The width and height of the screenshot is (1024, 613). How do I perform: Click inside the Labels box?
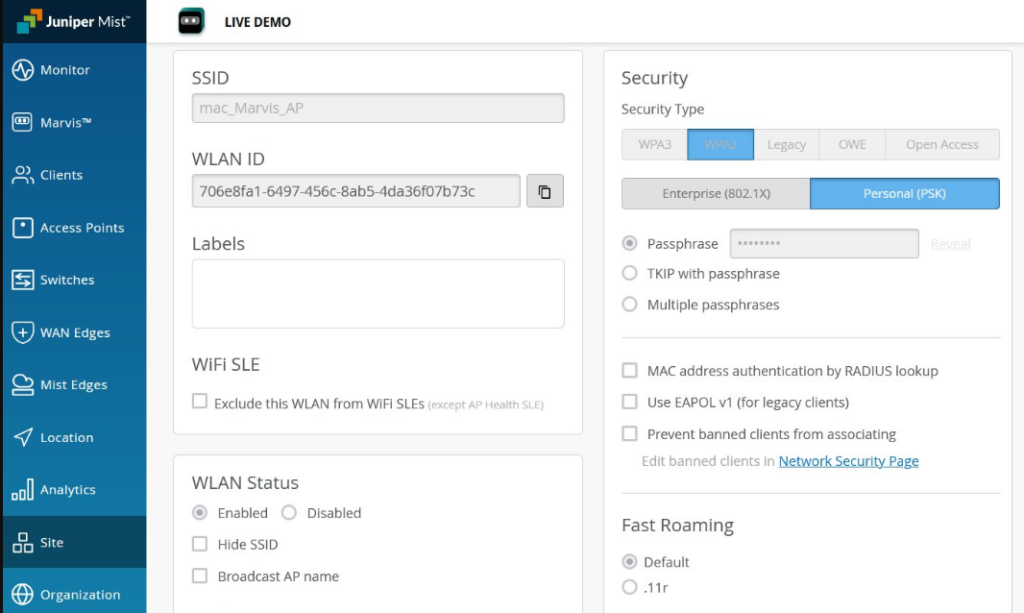pos(377,294)
